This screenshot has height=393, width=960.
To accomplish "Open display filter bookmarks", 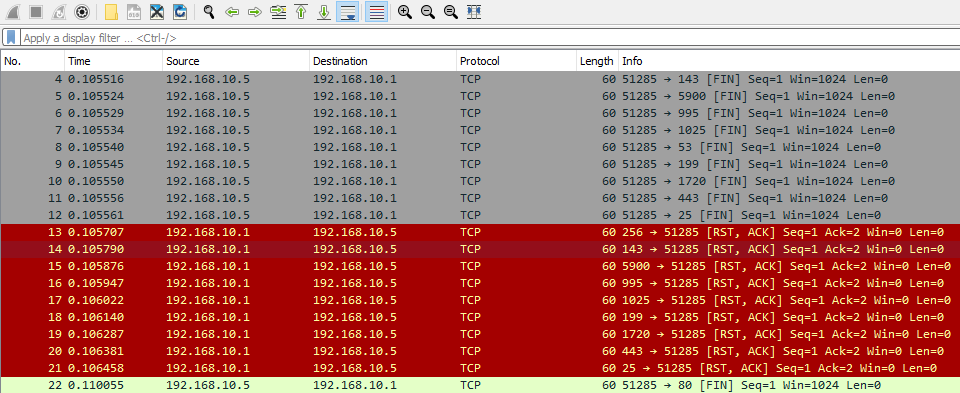I will coord(11,37).
